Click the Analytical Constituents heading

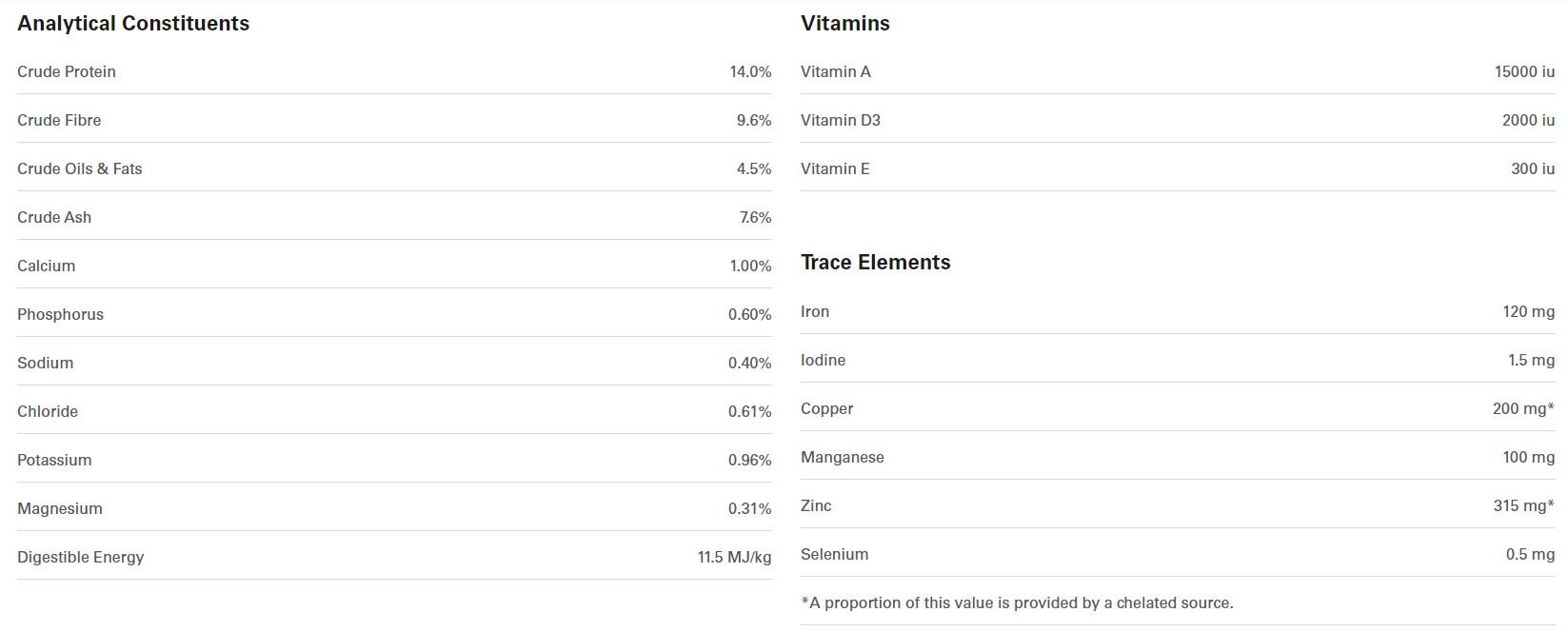[x=133, y=24]
